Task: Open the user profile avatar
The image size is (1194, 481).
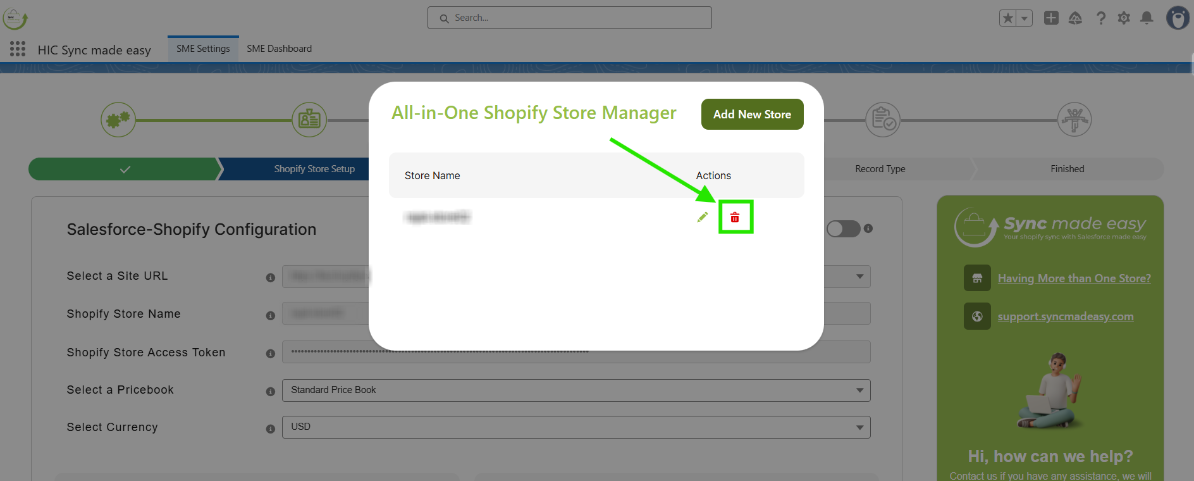Action: click(x=1177, y=18)
